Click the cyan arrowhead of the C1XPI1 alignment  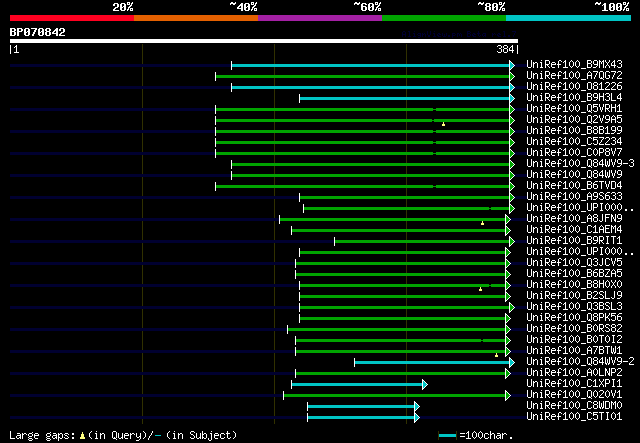(x=425, y=384)
